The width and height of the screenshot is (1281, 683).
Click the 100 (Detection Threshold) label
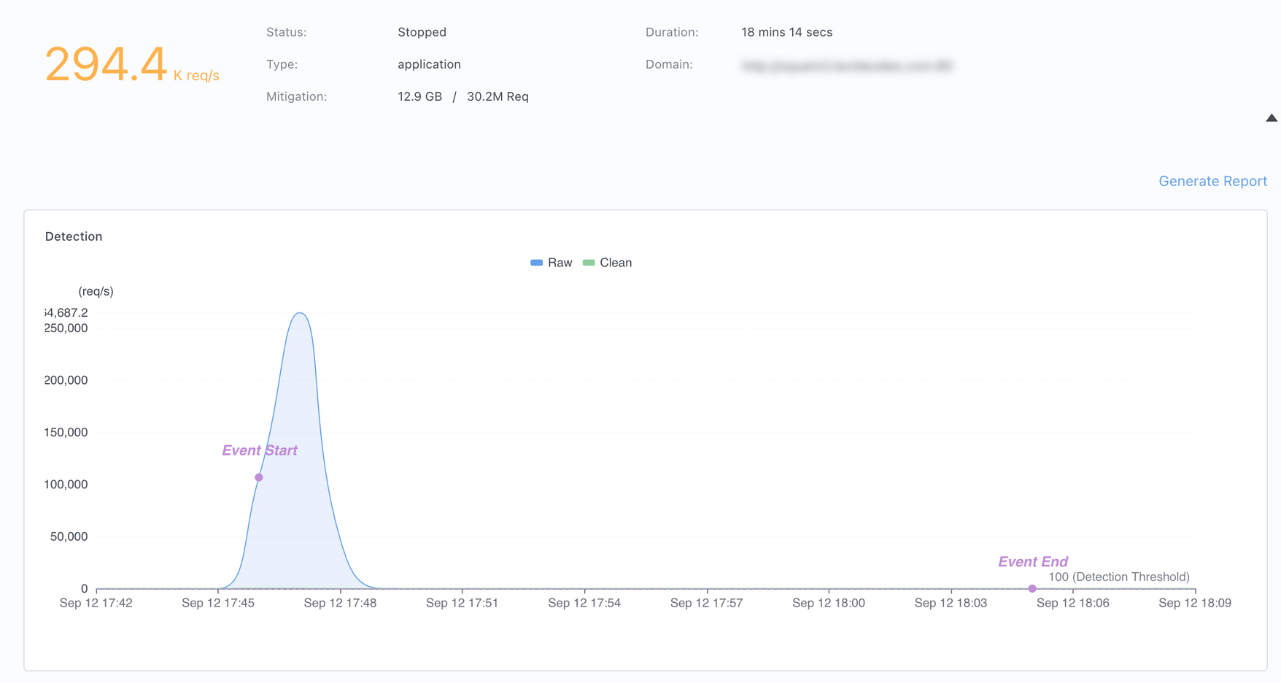click(x=1119, y=577)
